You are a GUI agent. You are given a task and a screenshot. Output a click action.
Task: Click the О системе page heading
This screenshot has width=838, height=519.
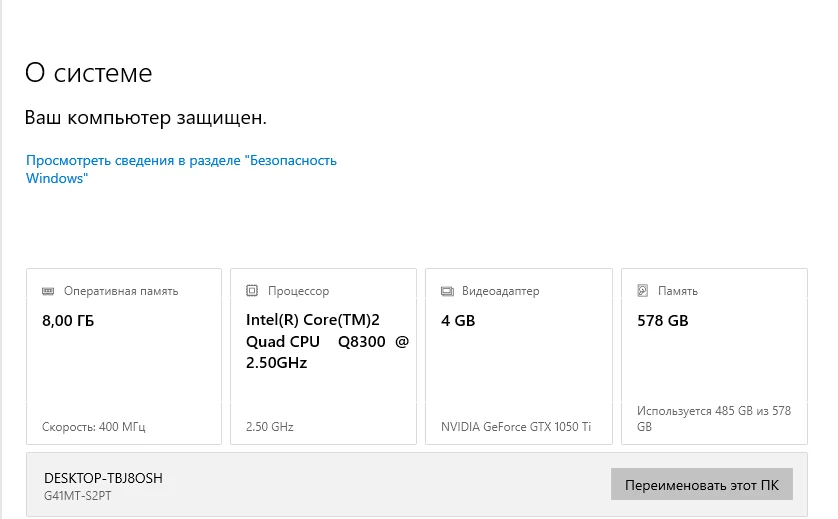click(x=89, y=73)
